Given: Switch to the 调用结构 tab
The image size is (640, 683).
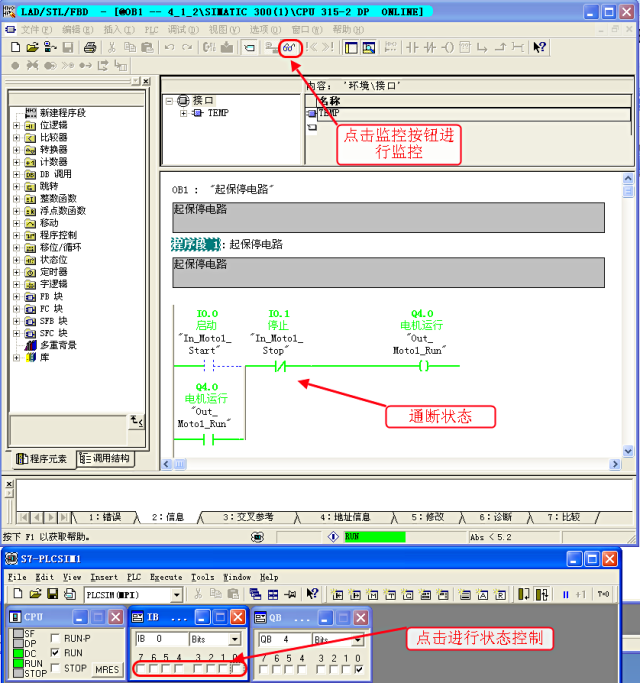Looking at the screenshot, I should [x=106, y=458].
